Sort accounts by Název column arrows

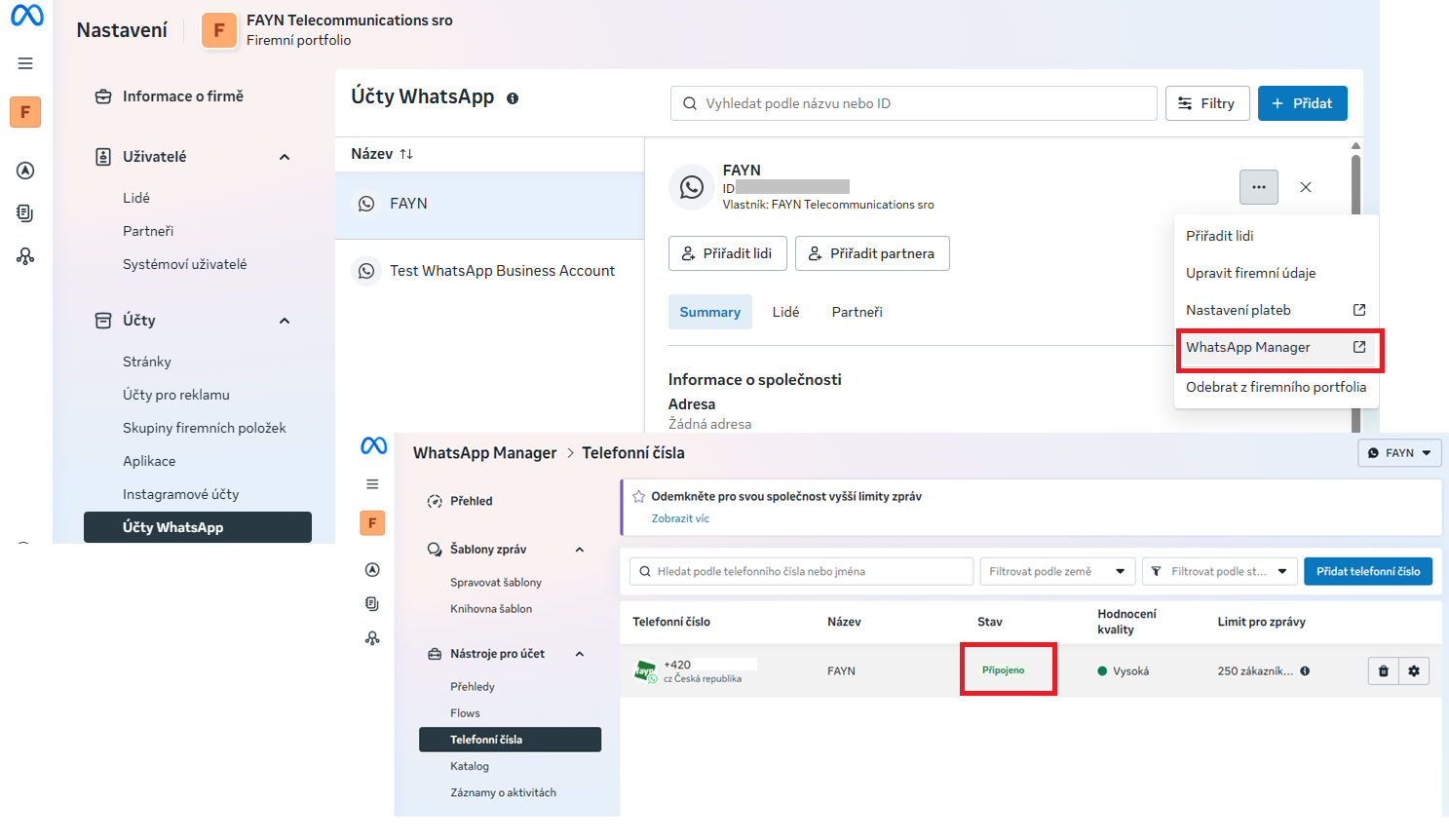click(406, 154)
